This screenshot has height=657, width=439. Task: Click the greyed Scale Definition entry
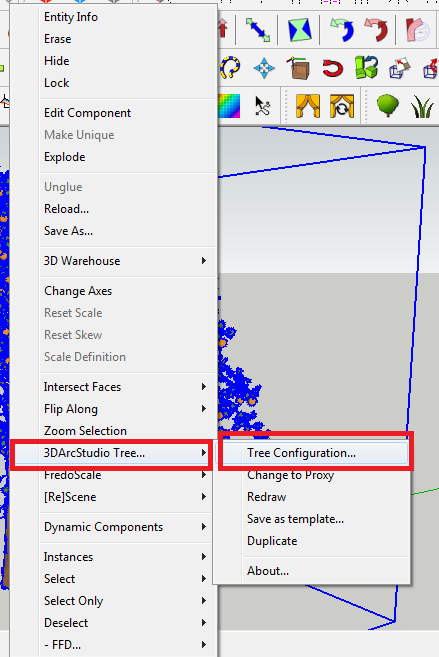(127, 357)
